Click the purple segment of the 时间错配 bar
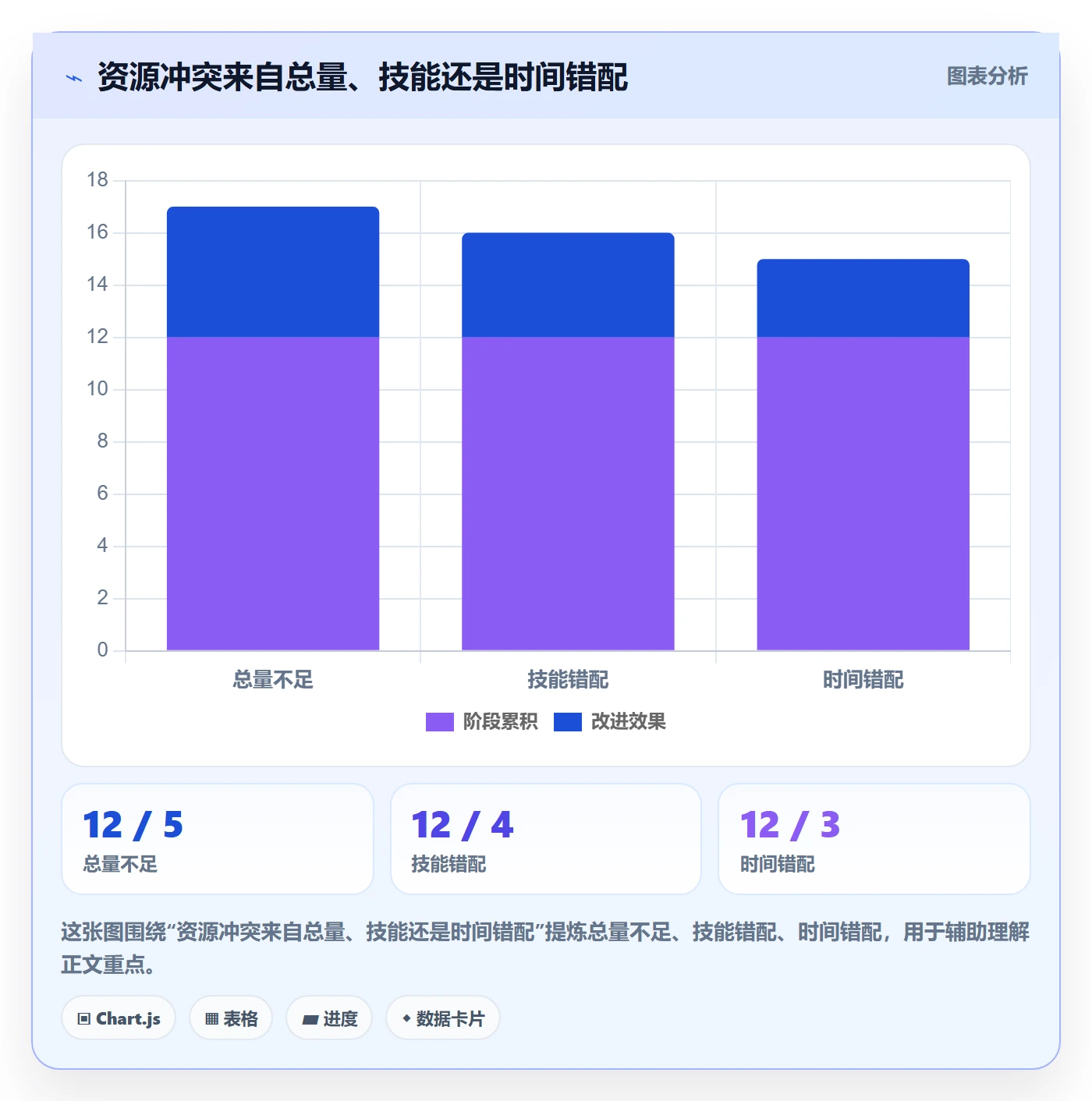This screenshot has width=1092, height=1101. click(863, 494)
